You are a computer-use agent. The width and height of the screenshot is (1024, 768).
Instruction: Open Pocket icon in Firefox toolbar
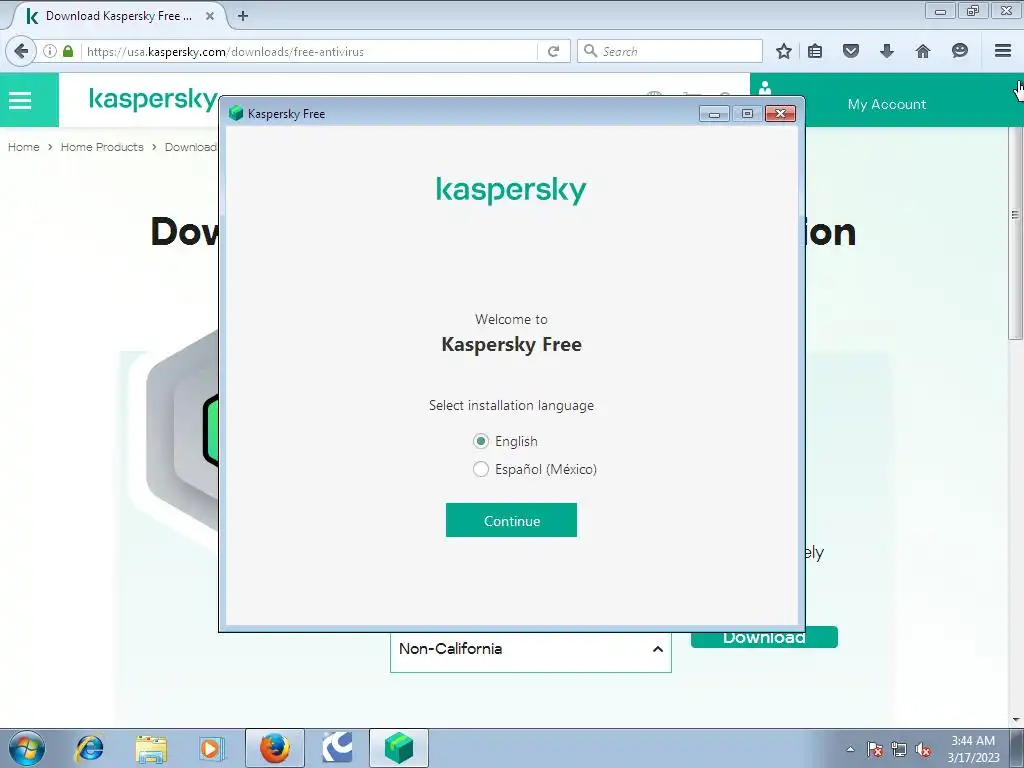(850, 51)
